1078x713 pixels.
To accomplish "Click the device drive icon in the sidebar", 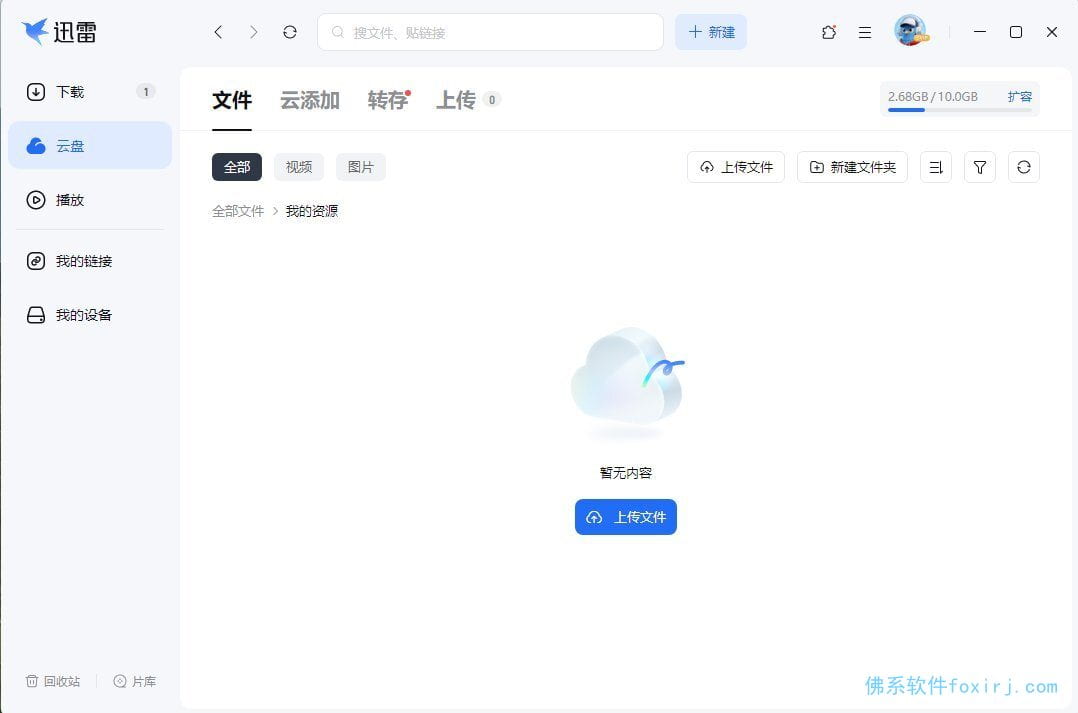I will [36, 315].
